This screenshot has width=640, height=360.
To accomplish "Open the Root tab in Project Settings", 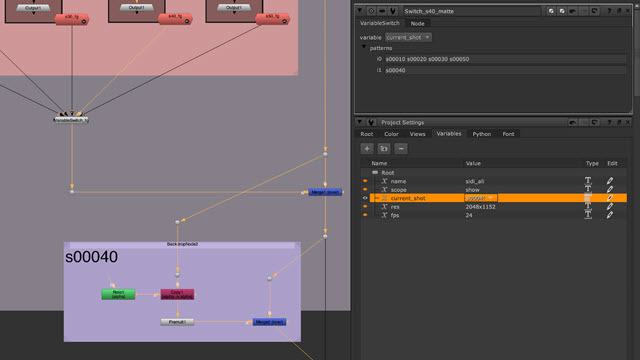I will (367, 134).
